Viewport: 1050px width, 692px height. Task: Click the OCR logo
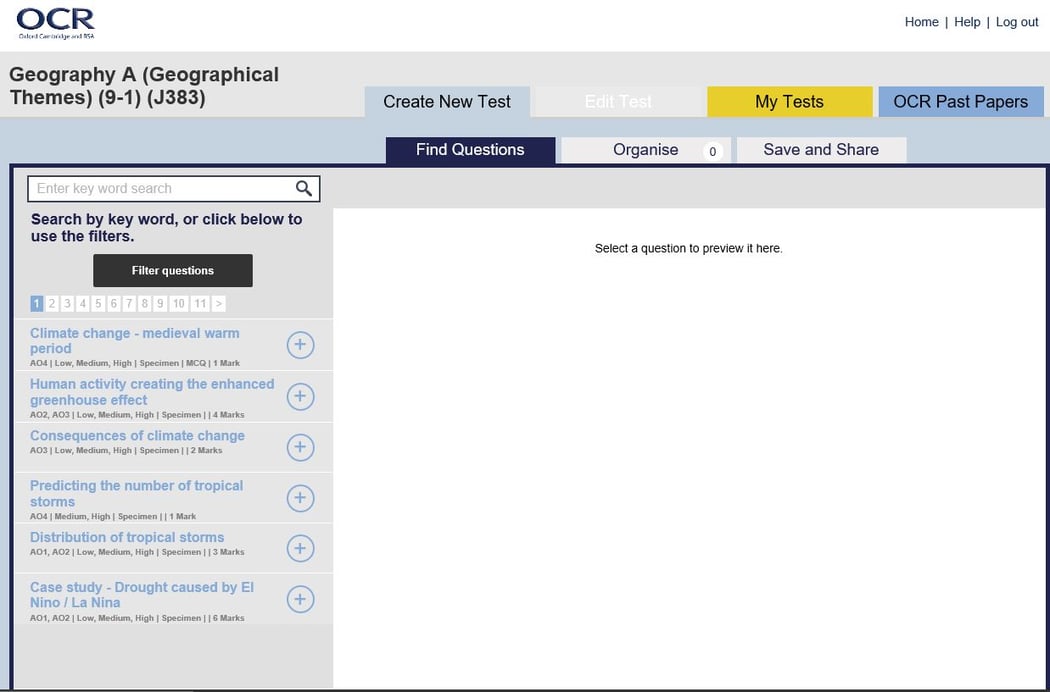click(x=55, y=22)
